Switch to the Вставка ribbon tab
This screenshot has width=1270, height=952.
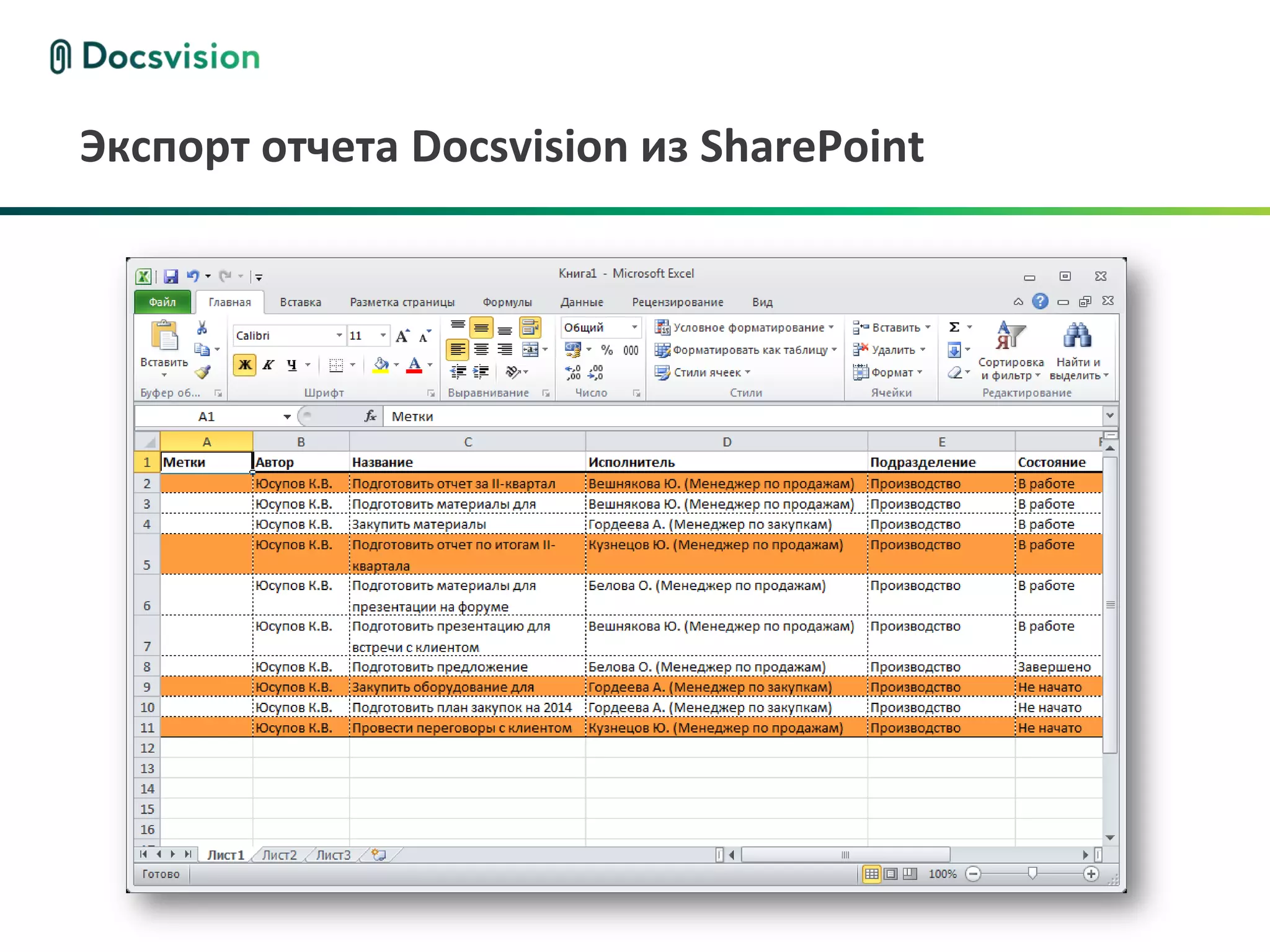pyautogui.click(x=301, y=302)
